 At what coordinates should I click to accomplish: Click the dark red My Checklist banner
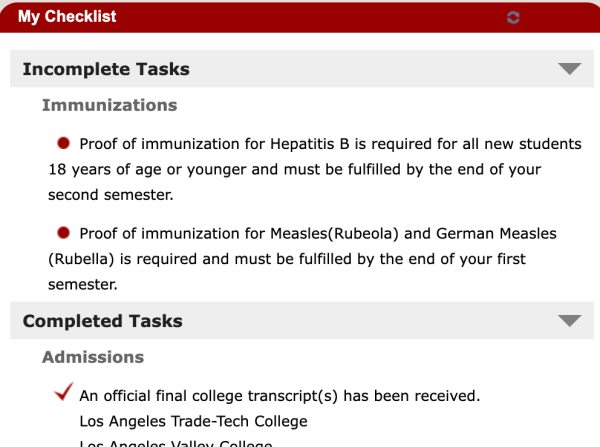pyautogui.click(x=300, y=17)
